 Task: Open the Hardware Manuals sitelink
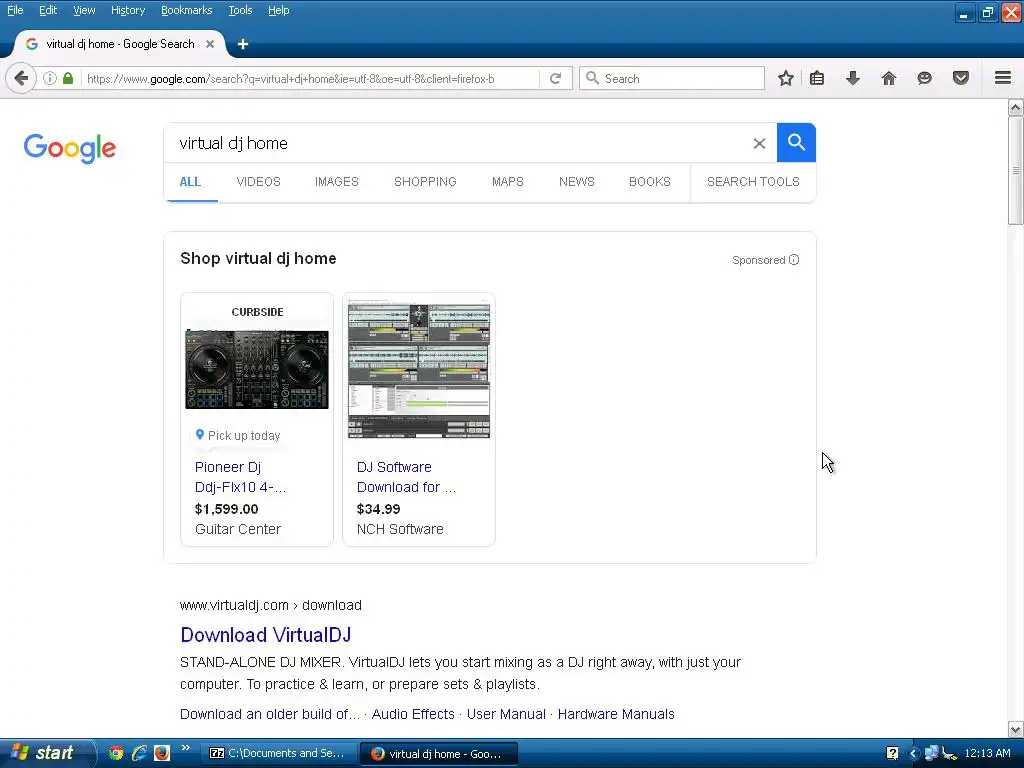[x=616, y=714]
